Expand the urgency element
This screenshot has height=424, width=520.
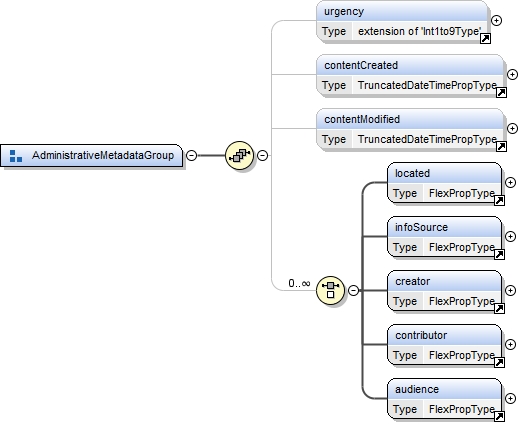(497, 20)
